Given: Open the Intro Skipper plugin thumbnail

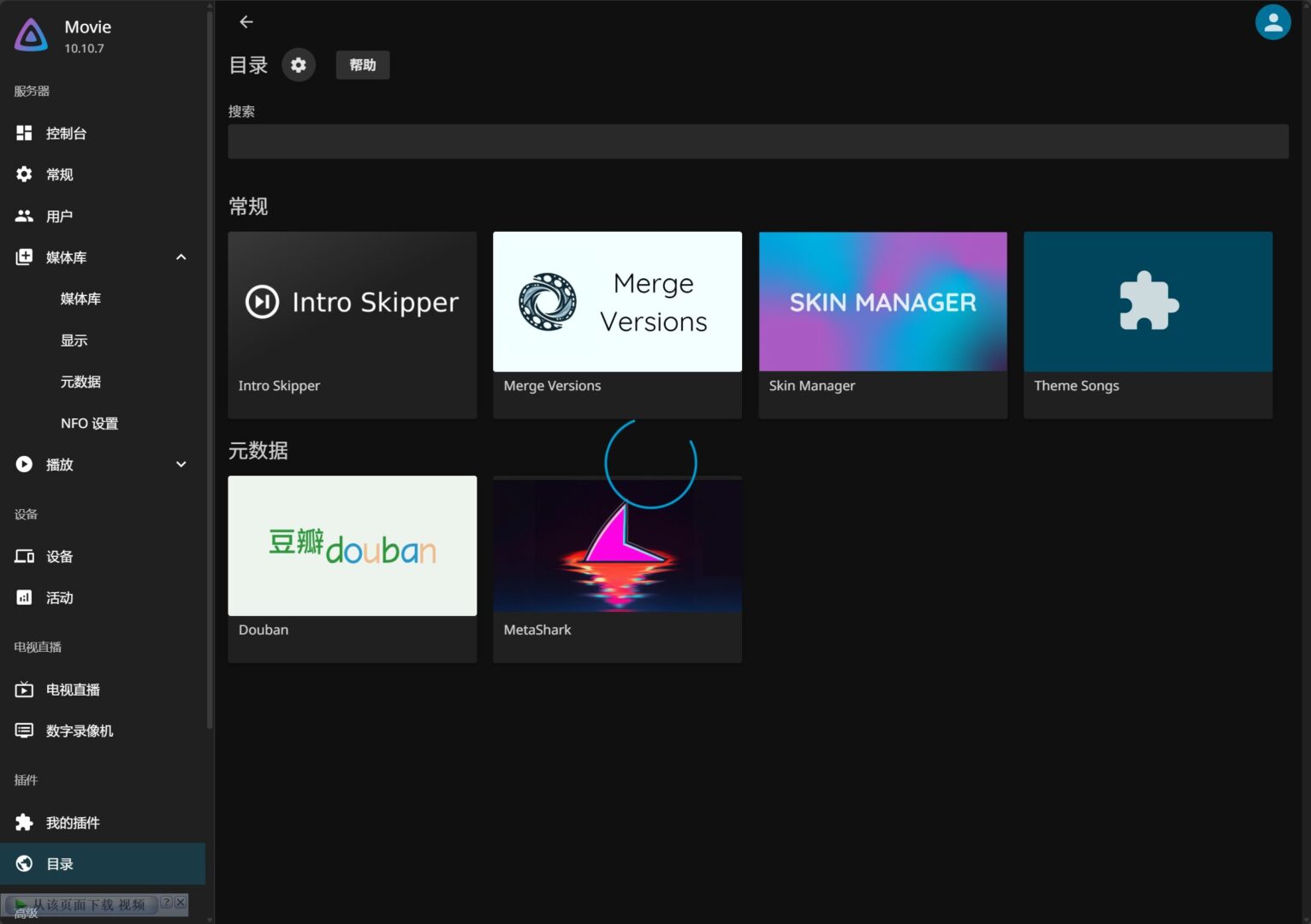Looking at the screenshot, I should [353, 301].
